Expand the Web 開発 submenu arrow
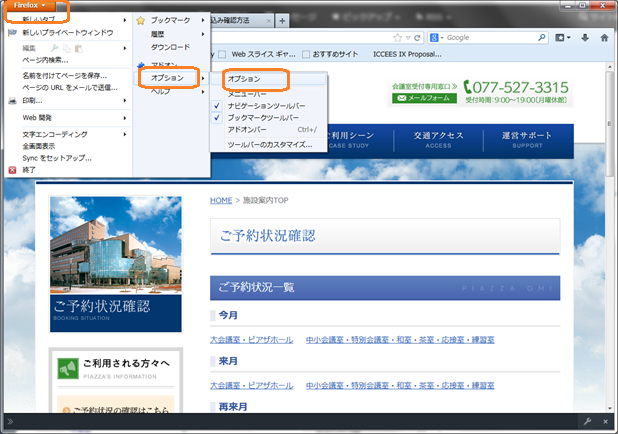This screenshot has height=434, width=618. point(125,118)
